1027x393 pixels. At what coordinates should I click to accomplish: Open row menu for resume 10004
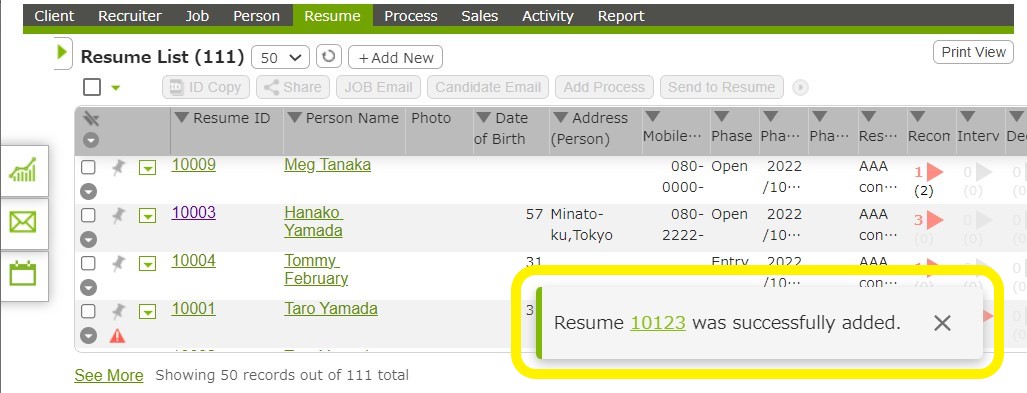[148, 264]
